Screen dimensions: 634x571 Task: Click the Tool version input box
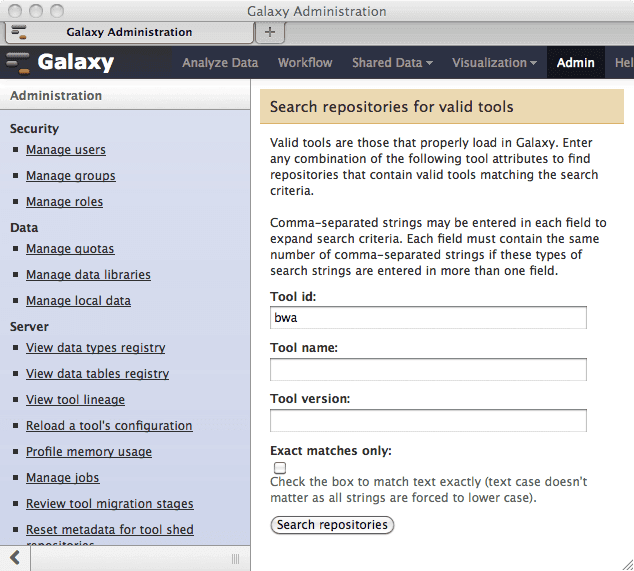[428, 420]
